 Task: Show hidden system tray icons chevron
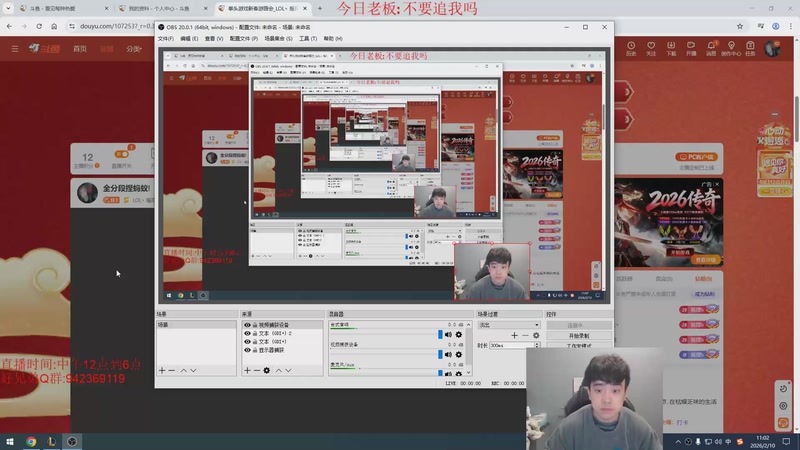(x=678, y=442)
